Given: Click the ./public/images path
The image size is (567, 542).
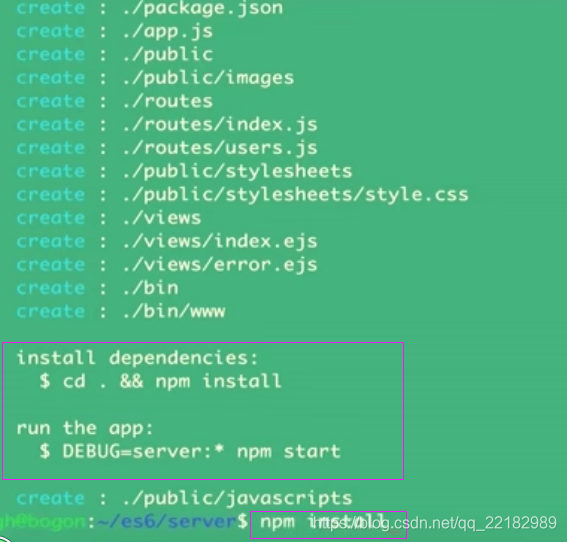Looking at the screenshot, I should click(208, 78).
